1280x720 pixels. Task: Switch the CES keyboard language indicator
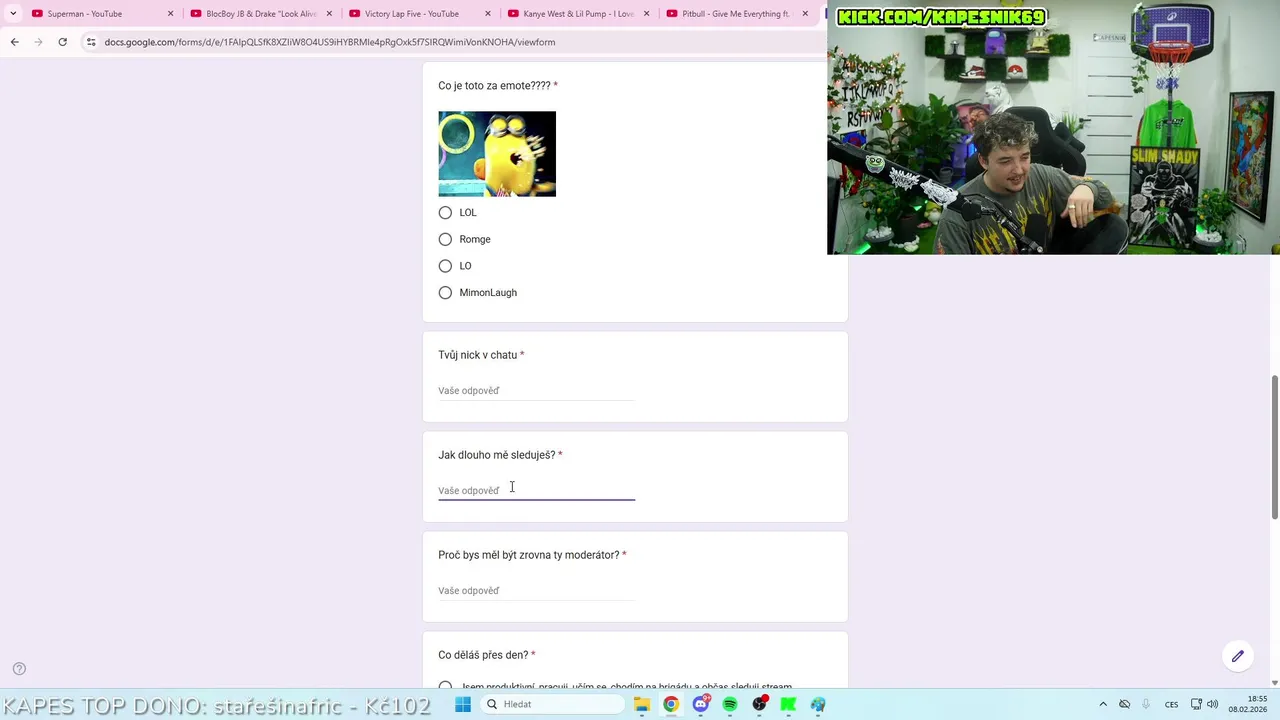click(1171, 704)
